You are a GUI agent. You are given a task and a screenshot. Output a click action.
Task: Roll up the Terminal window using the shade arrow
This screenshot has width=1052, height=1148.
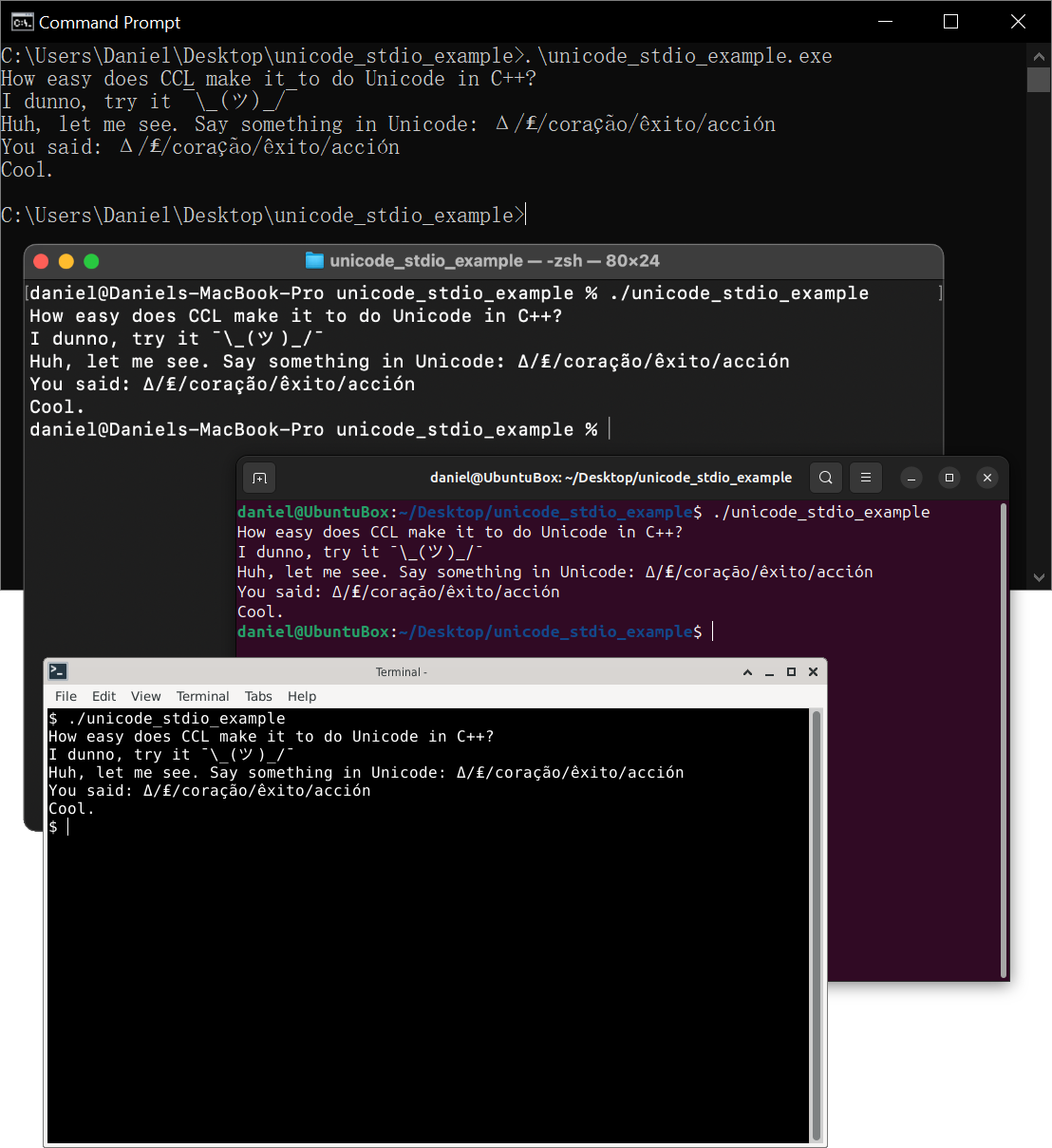click(747, 671)
